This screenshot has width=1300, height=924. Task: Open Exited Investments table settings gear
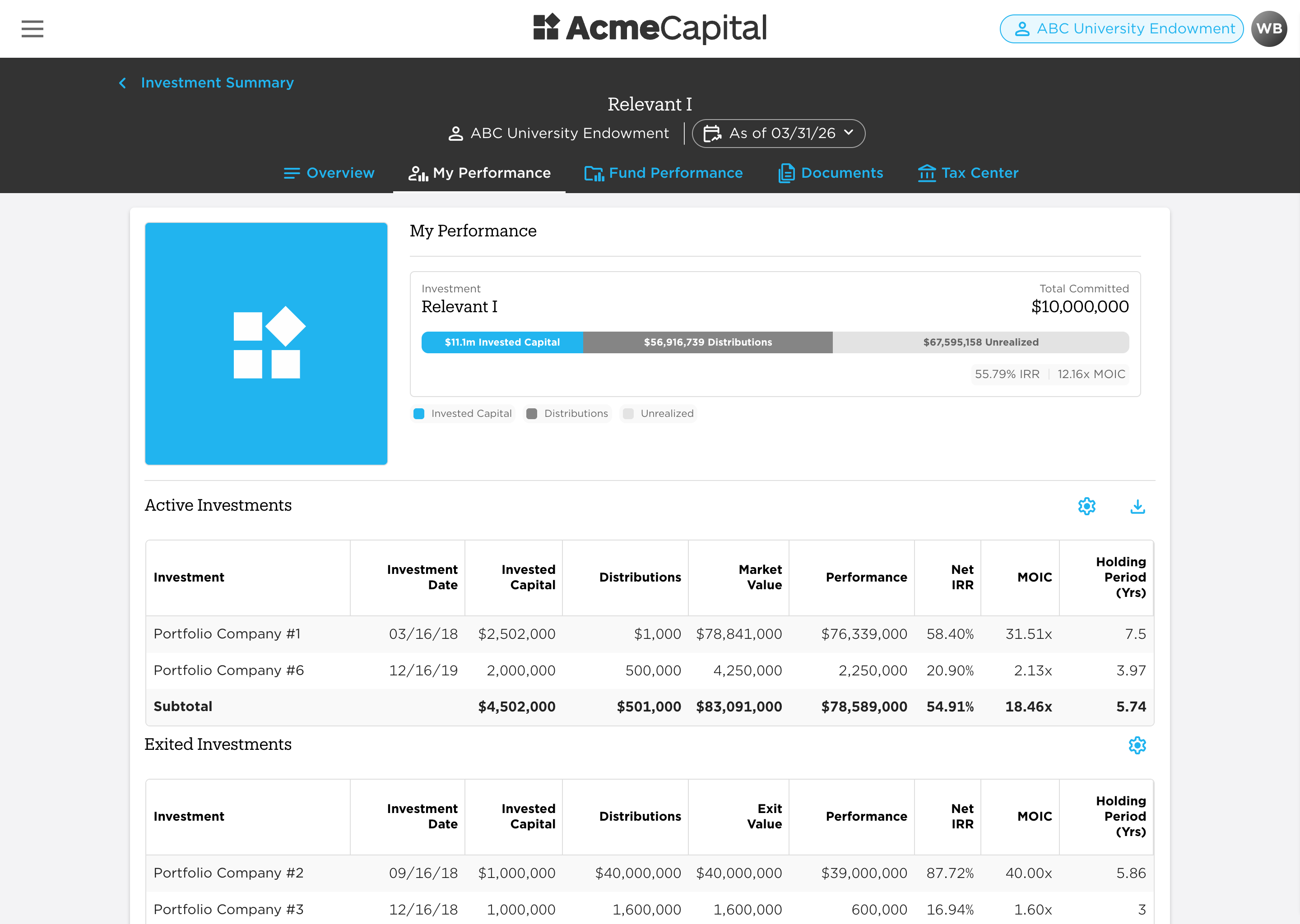1137,745
